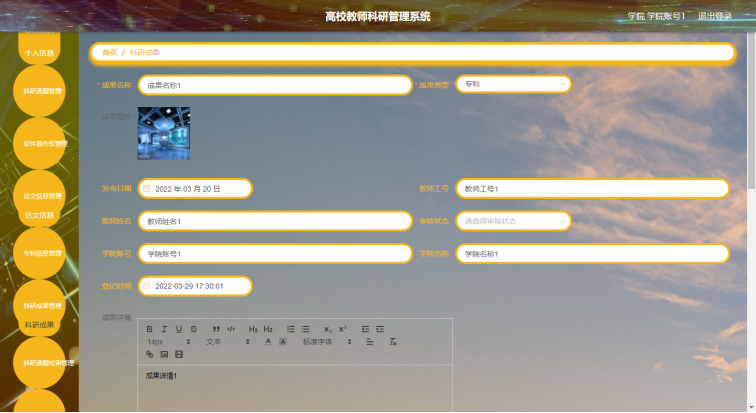Open 软件著作权管理 sidebar menu
This screenshot has height=413, width=756.
click(40, 143)
